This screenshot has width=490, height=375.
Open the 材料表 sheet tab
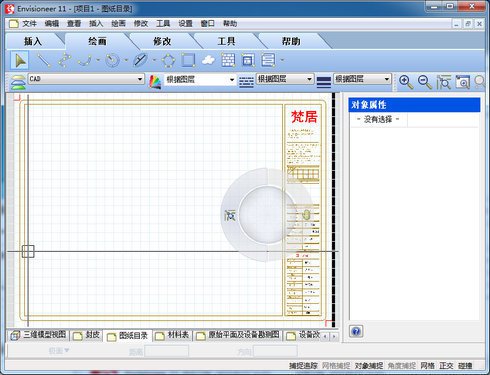(x=172, y=335)
